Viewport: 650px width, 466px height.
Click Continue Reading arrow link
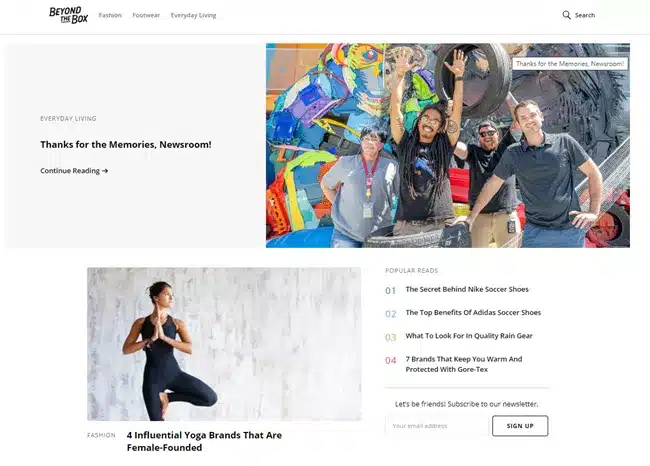[x=74, y=171]
